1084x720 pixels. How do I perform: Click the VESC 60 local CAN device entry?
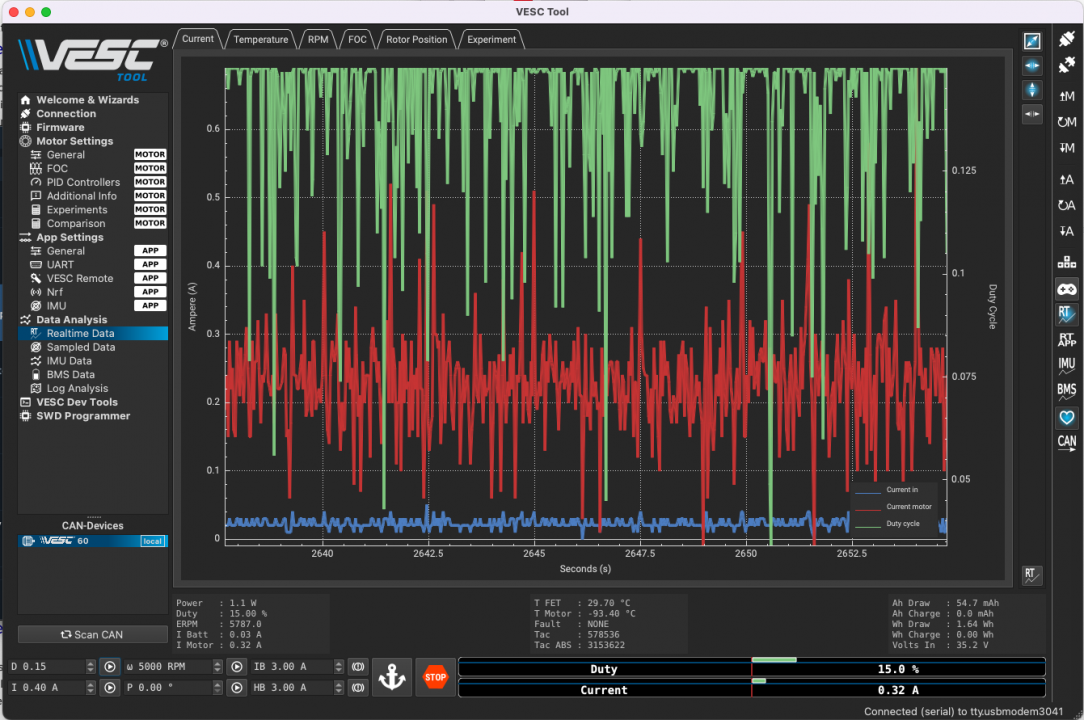coord(92,540)
